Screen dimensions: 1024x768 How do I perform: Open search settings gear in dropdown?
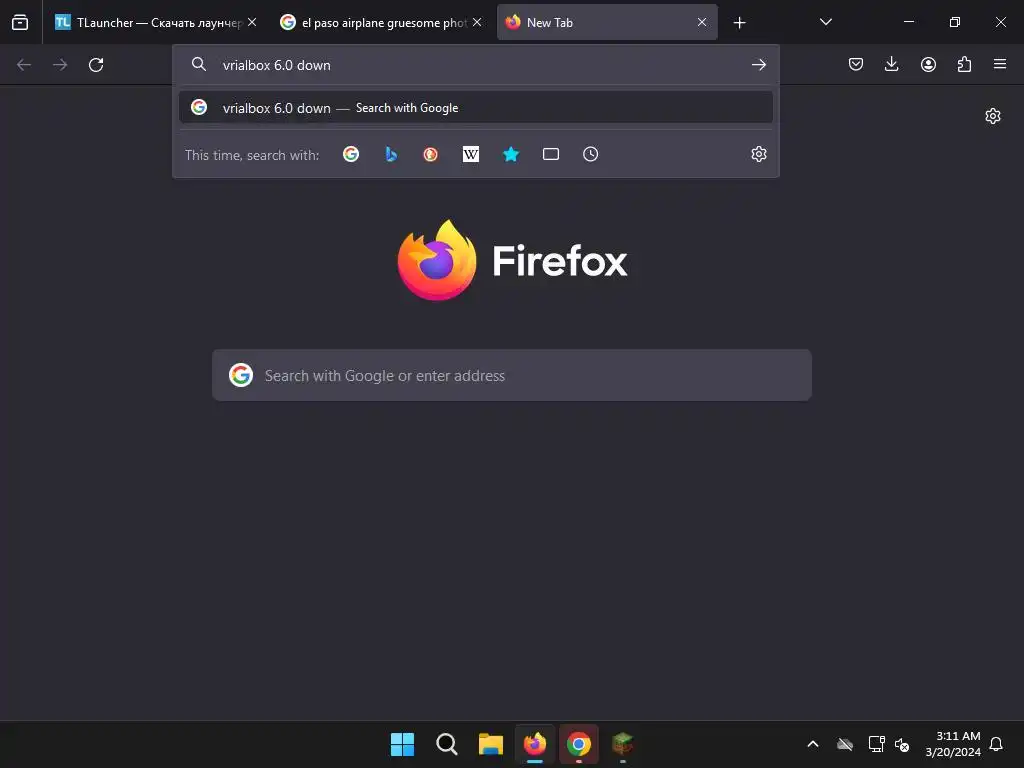(x=758, y=155)
